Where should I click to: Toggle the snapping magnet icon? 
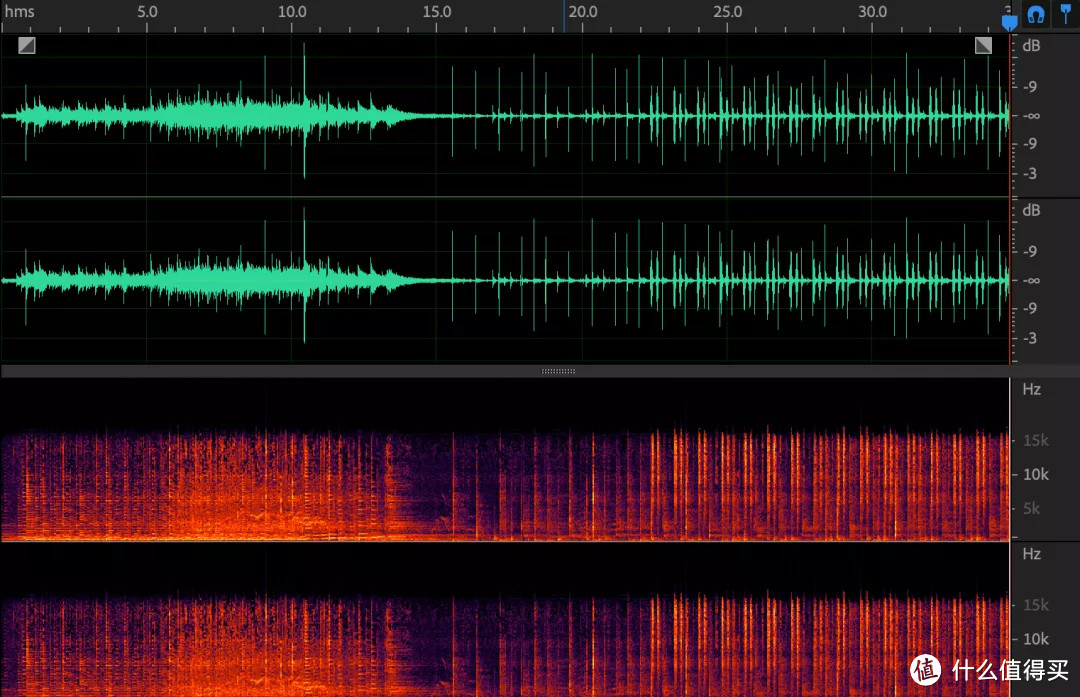tap(1036, 14)
